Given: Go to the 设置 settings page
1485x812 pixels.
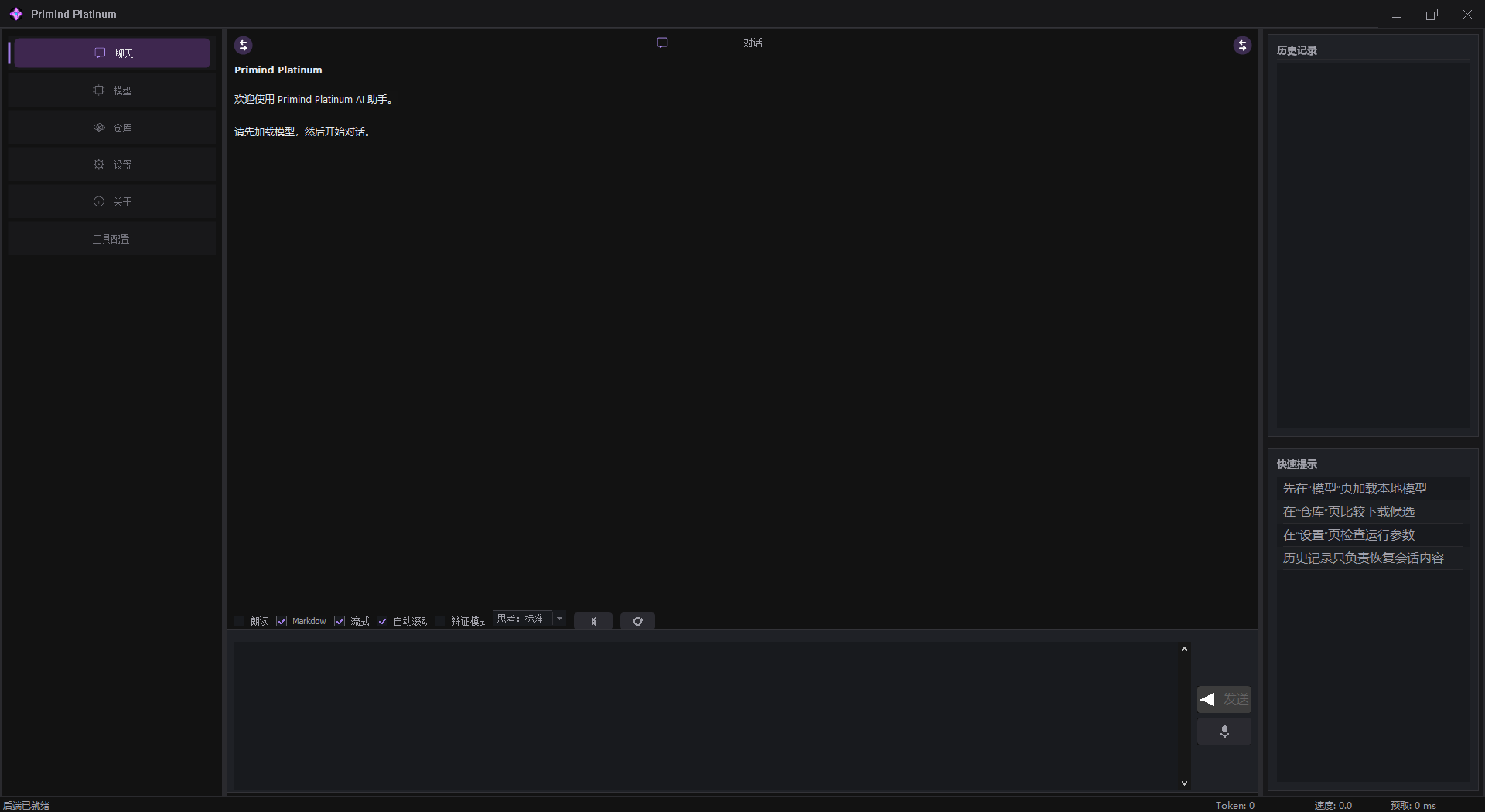Looking at the screenshot, I should (x=112, y=165).
